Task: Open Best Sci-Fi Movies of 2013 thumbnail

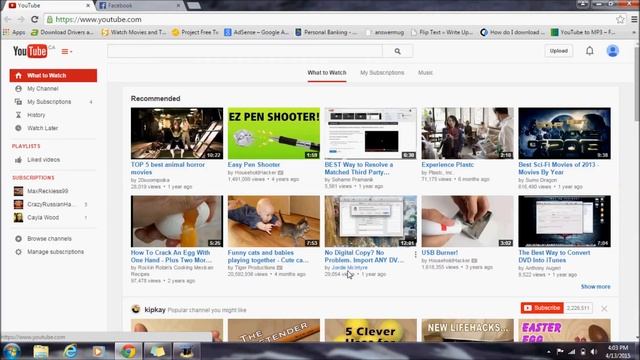Action: point(564,133)
